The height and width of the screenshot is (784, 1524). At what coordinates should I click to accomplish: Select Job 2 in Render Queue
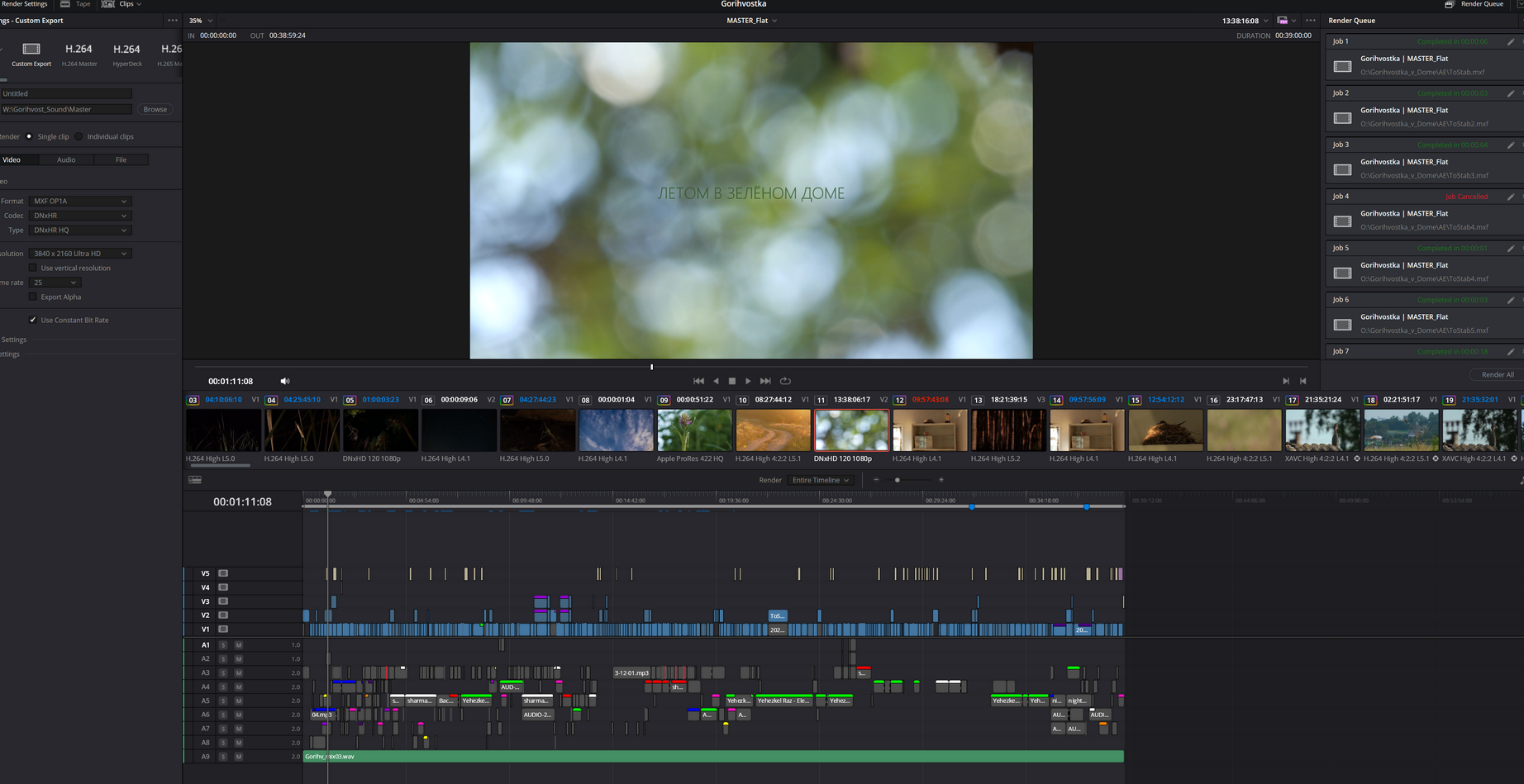[1423, 109]
